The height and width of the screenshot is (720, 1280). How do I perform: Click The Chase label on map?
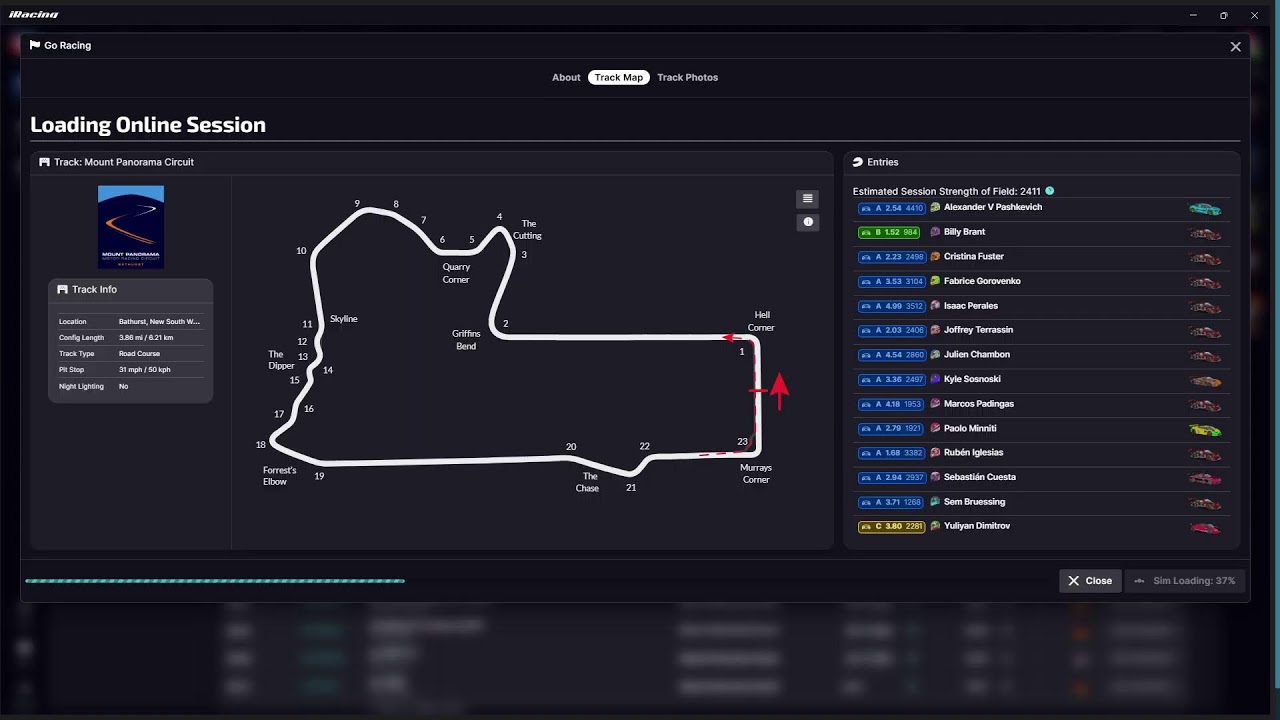pos(588,482)
